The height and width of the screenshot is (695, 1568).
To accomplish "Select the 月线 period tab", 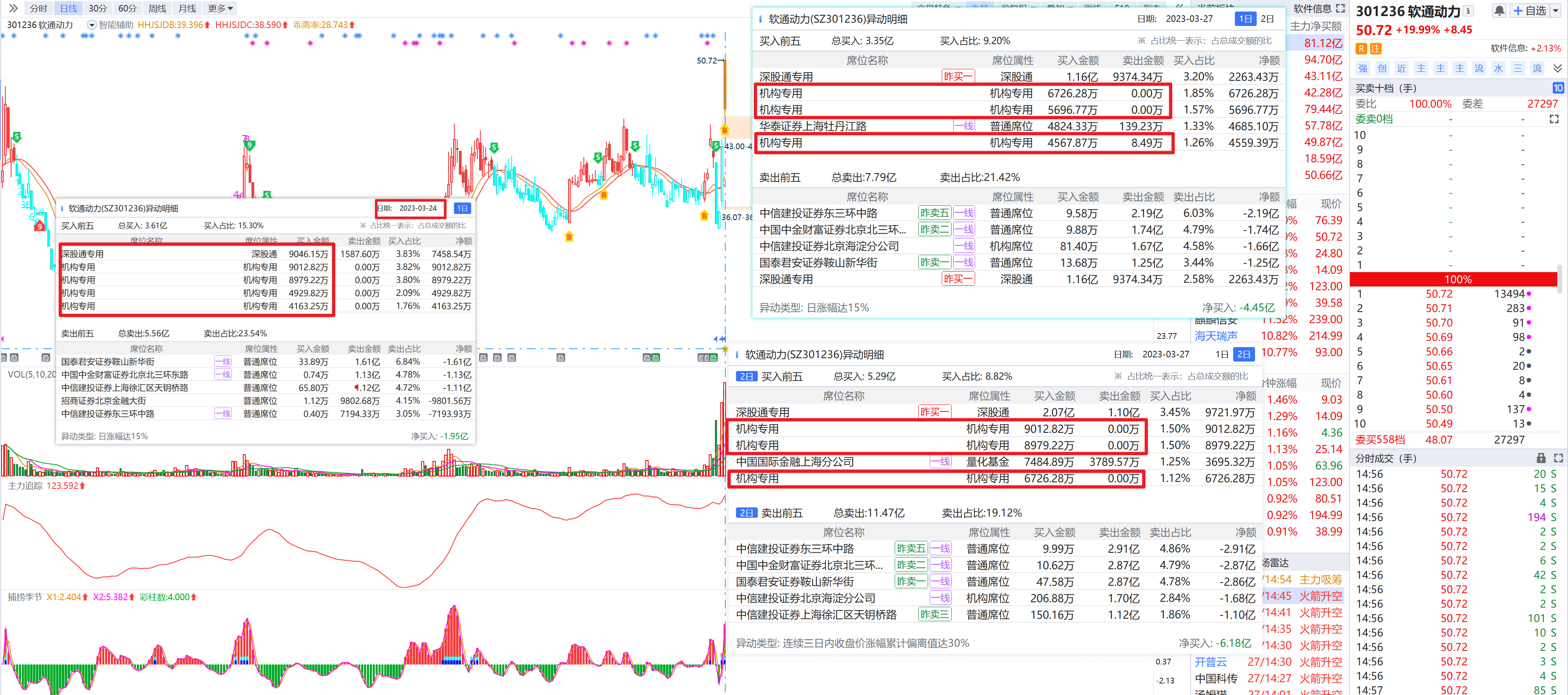I will tap(187, 8).
